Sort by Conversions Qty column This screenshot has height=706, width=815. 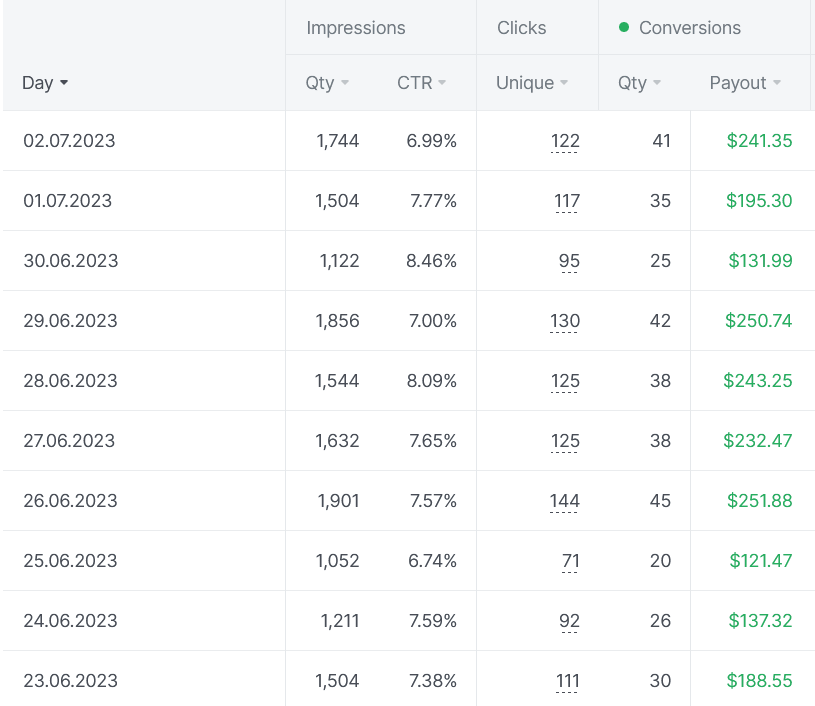[639, 83]
